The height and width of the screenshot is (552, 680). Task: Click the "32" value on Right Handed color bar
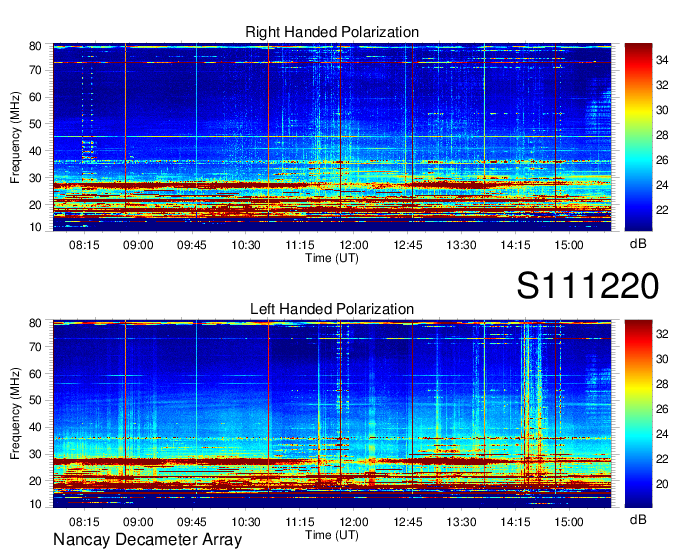click(662, 85)
